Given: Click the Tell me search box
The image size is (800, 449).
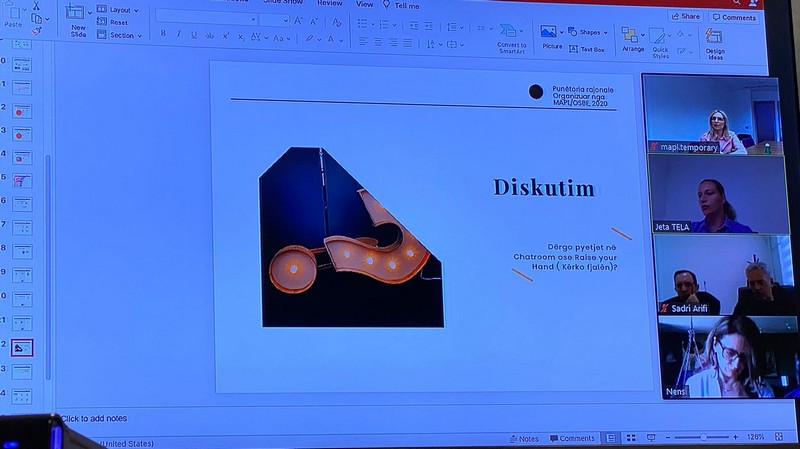Looking at the screenshot, I should click(x=402, y=5).
